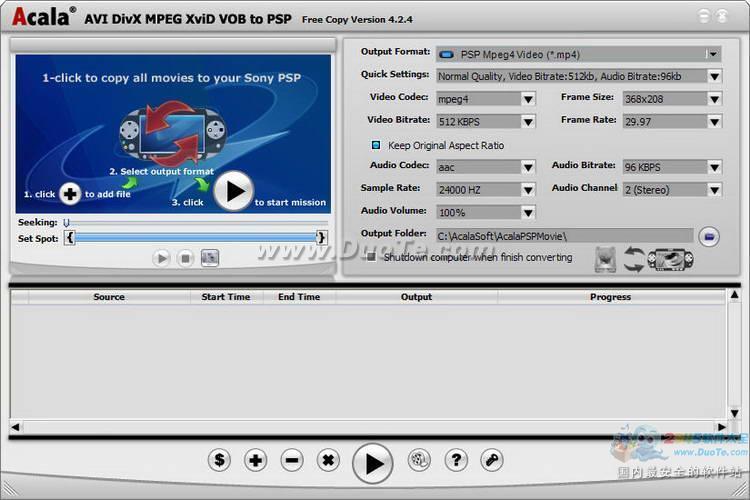This screenshot has width=750, height=500.
Task: Click the plus circle in the banner
Action: [x=70, y=194]
